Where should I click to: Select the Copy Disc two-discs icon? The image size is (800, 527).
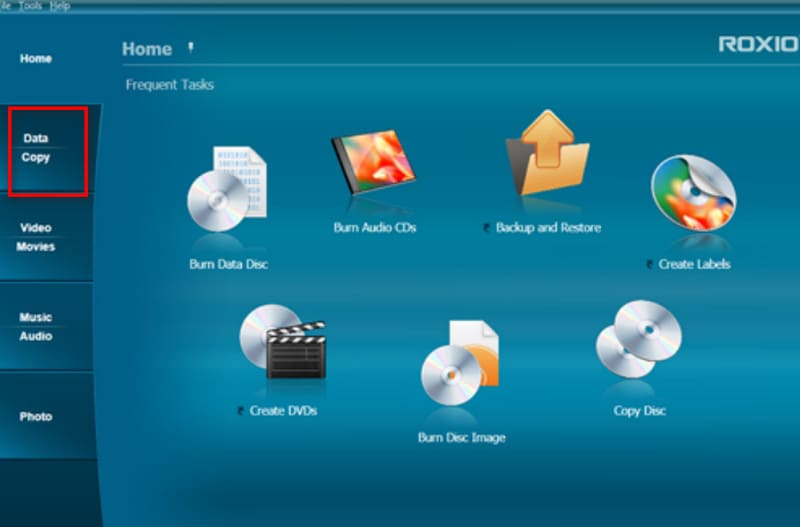(x=638, y=340)
